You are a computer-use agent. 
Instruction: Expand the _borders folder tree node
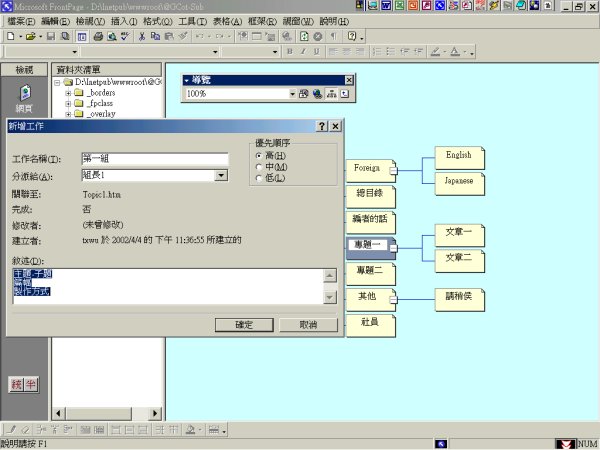[69, 92]
